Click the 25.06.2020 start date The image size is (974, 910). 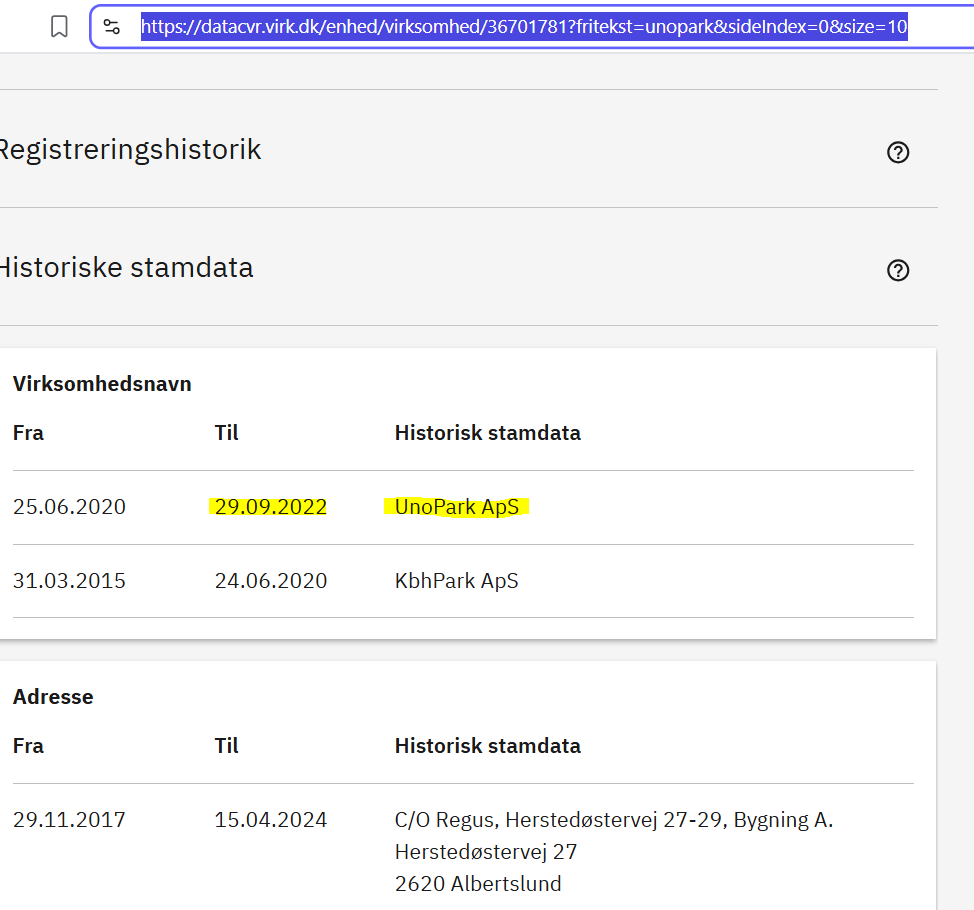[x=69, y=507]
